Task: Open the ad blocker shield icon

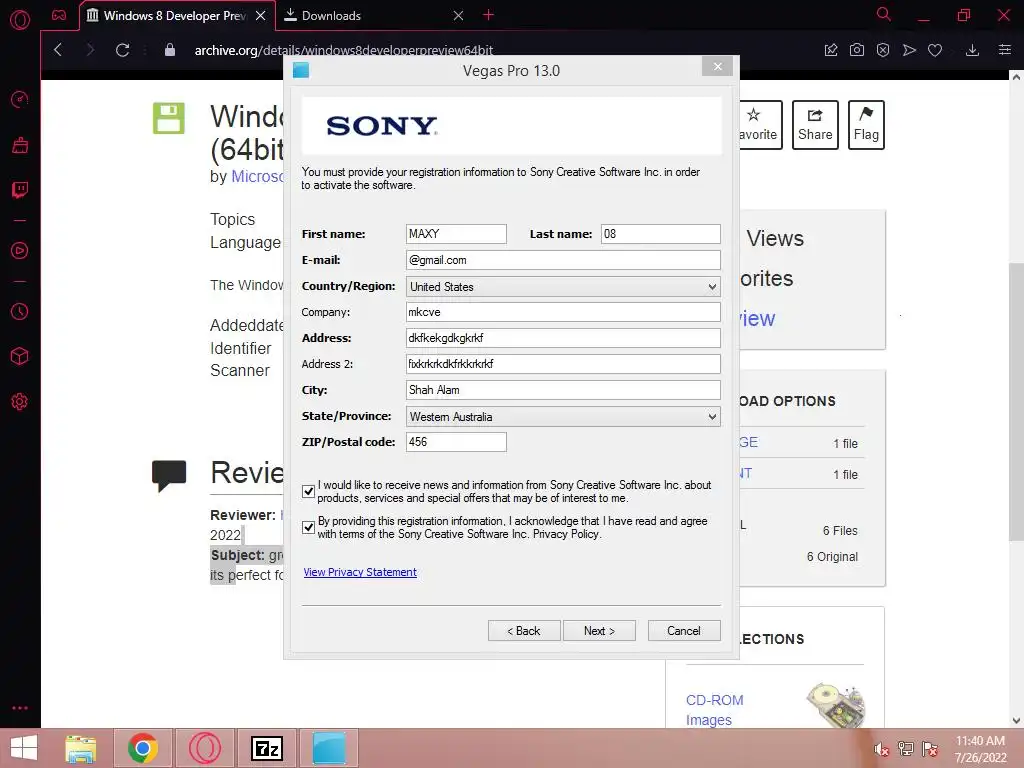Action: coord(883,50)
